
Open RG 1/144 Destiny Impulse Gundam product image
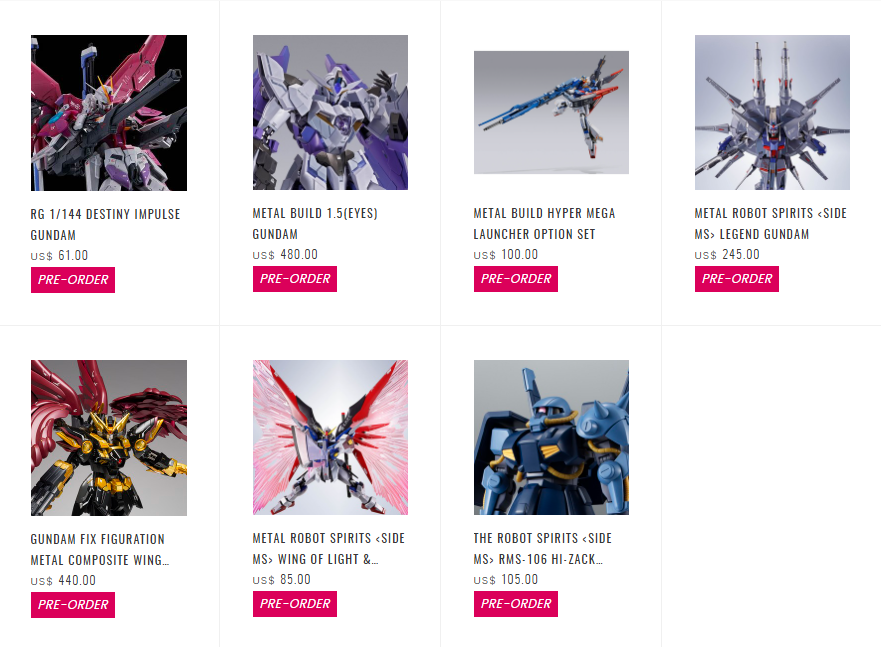[109, 113]
